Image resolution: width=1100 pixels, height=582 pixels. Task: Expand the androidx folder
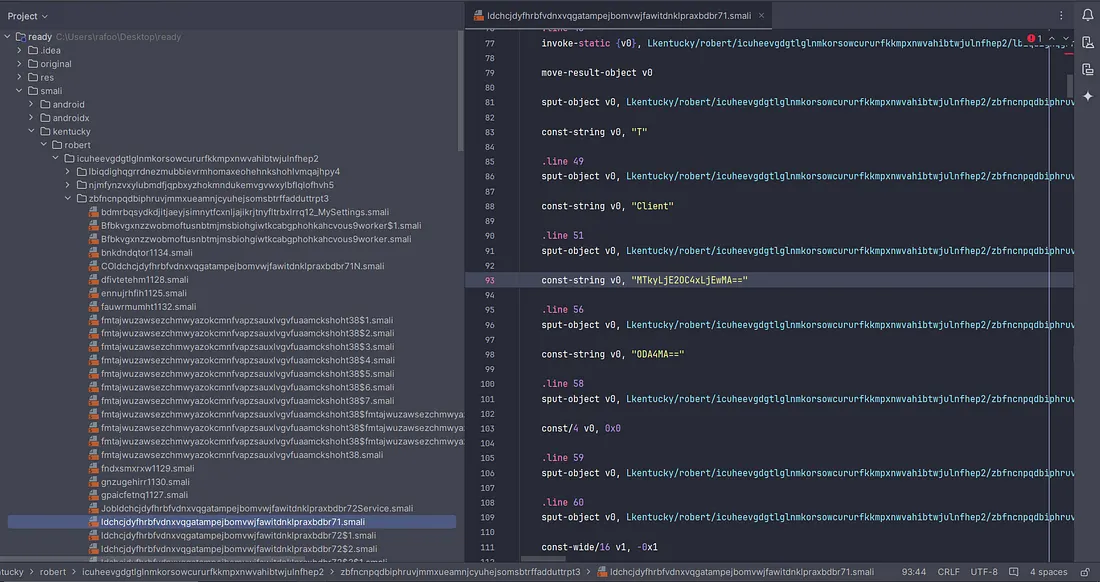(32, 118)
